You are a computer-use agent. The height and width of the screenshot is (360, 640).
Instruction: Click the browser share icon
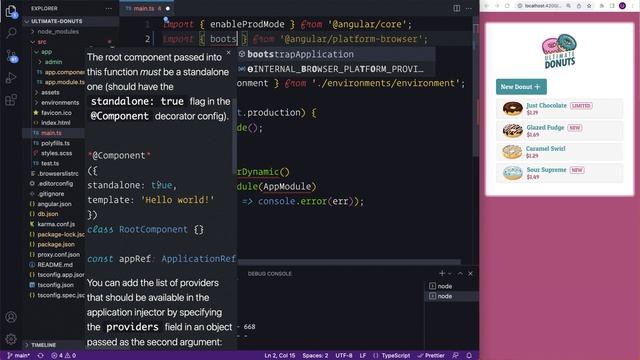click(x=579, y=6)
